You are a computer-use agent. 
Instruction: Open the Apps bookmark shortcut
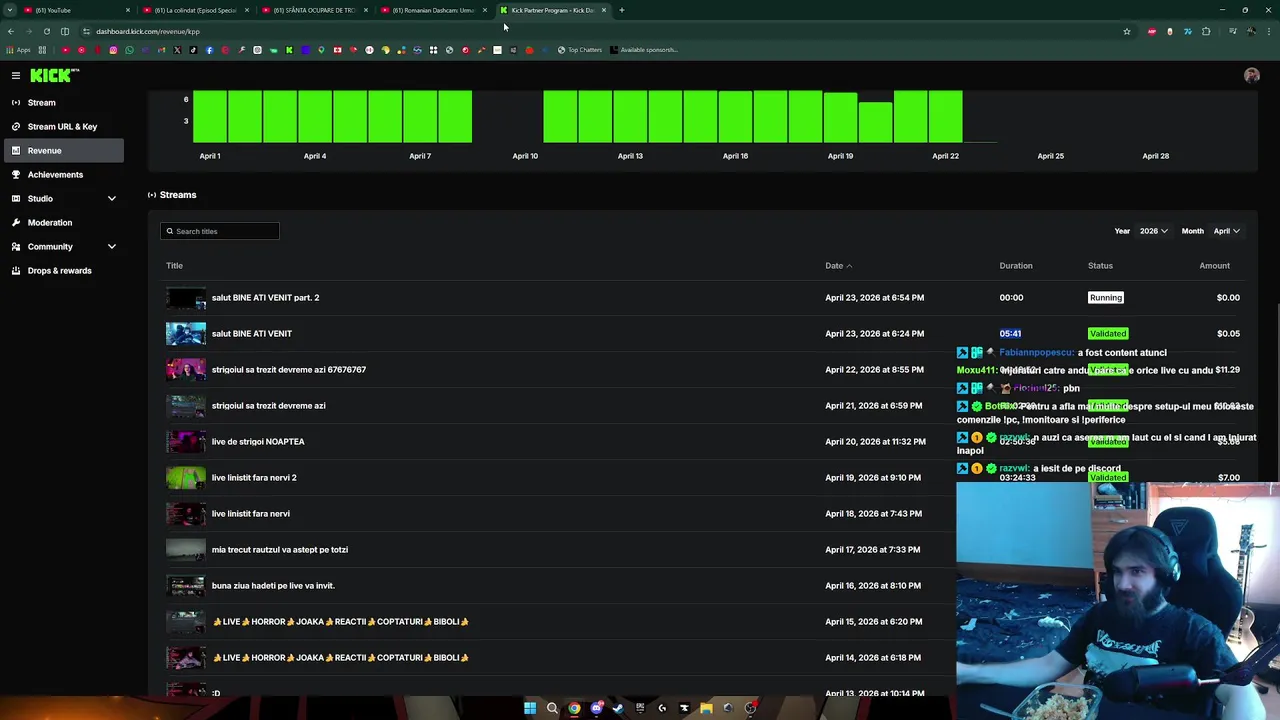pyautogui.click(x=18, y=50)
